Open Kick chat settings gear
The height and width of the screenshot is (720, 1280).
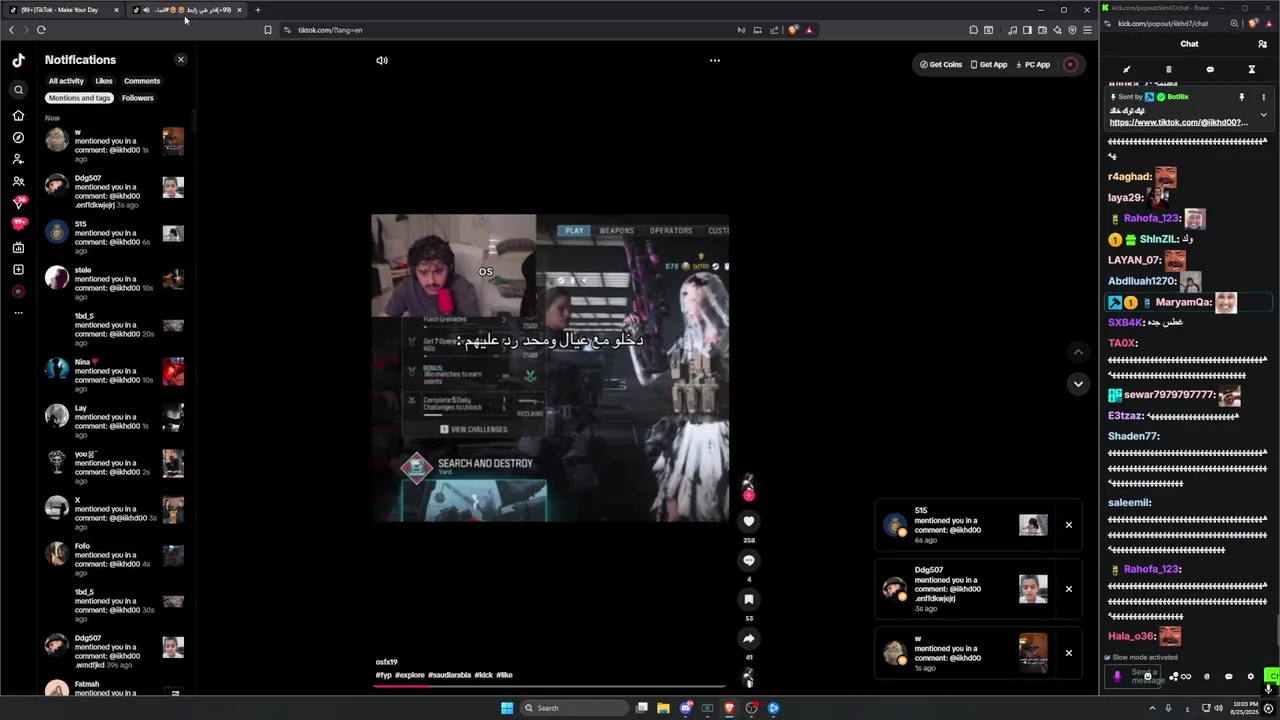[1250, 677]
